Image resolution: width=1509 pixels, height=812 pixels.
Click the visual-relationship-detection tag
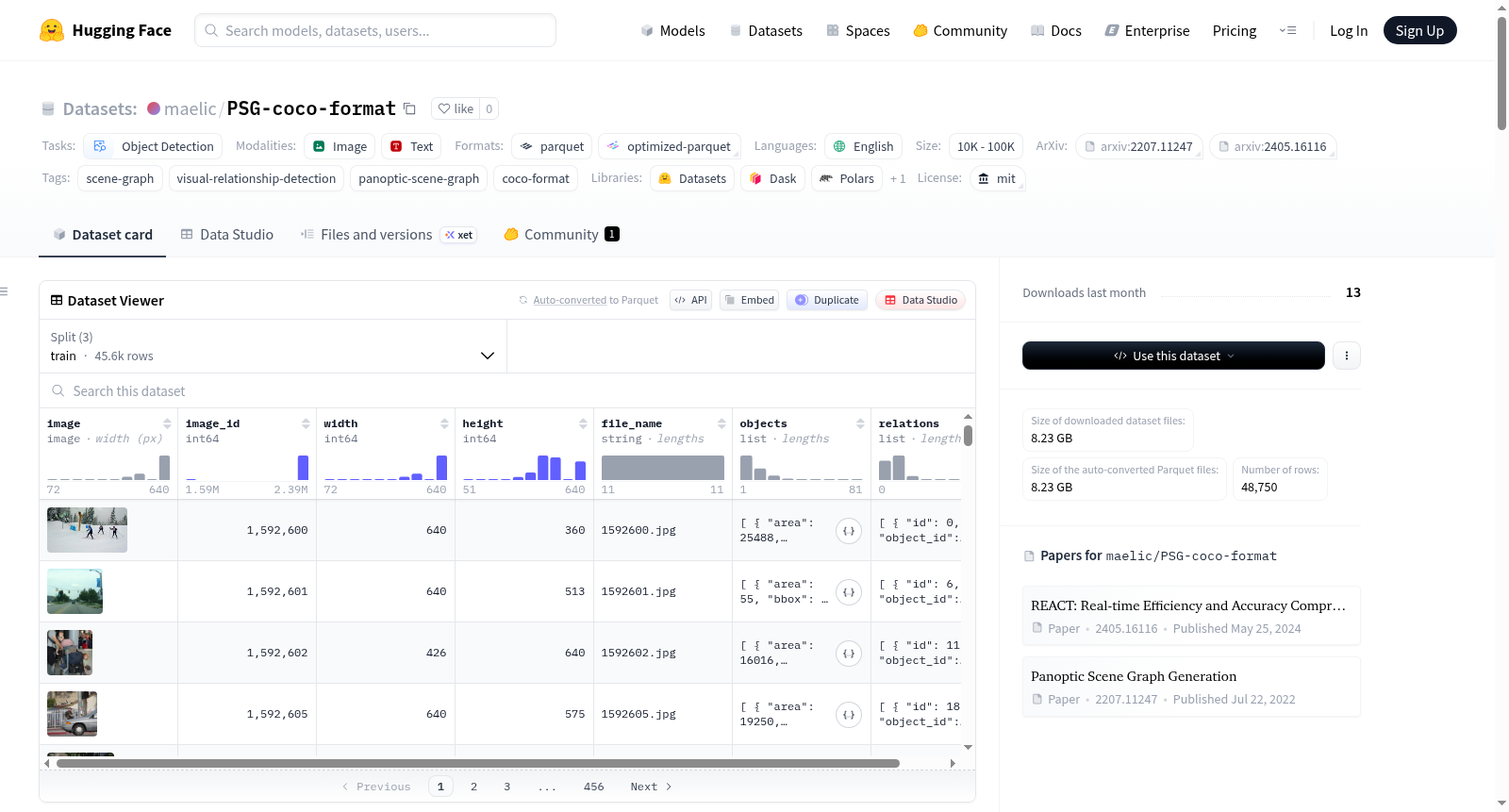pyautogui.click(x=257, y=178)
